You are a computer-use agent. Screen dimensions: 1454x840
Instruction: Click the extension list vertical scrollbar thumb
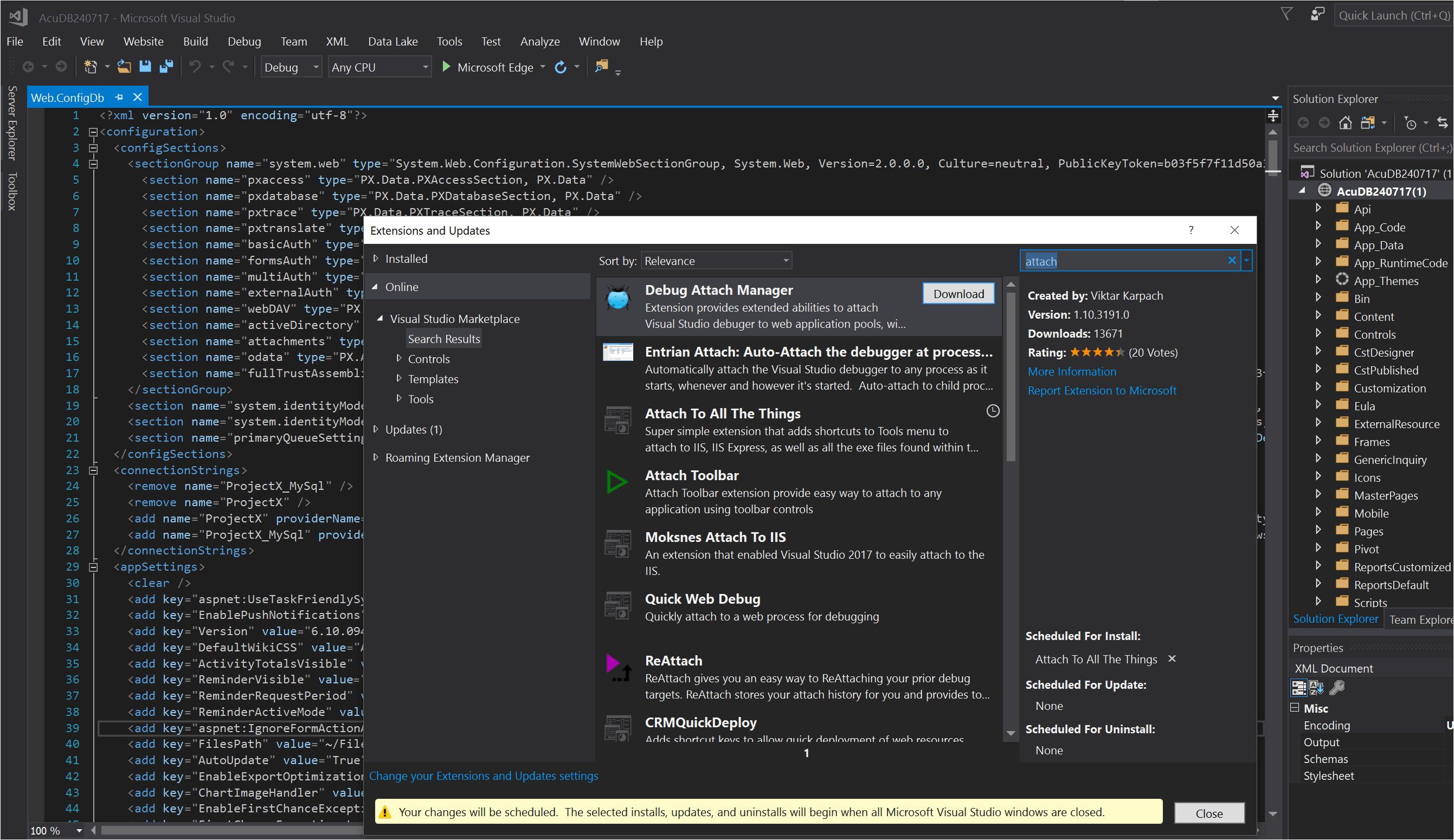click(1011, 377)
